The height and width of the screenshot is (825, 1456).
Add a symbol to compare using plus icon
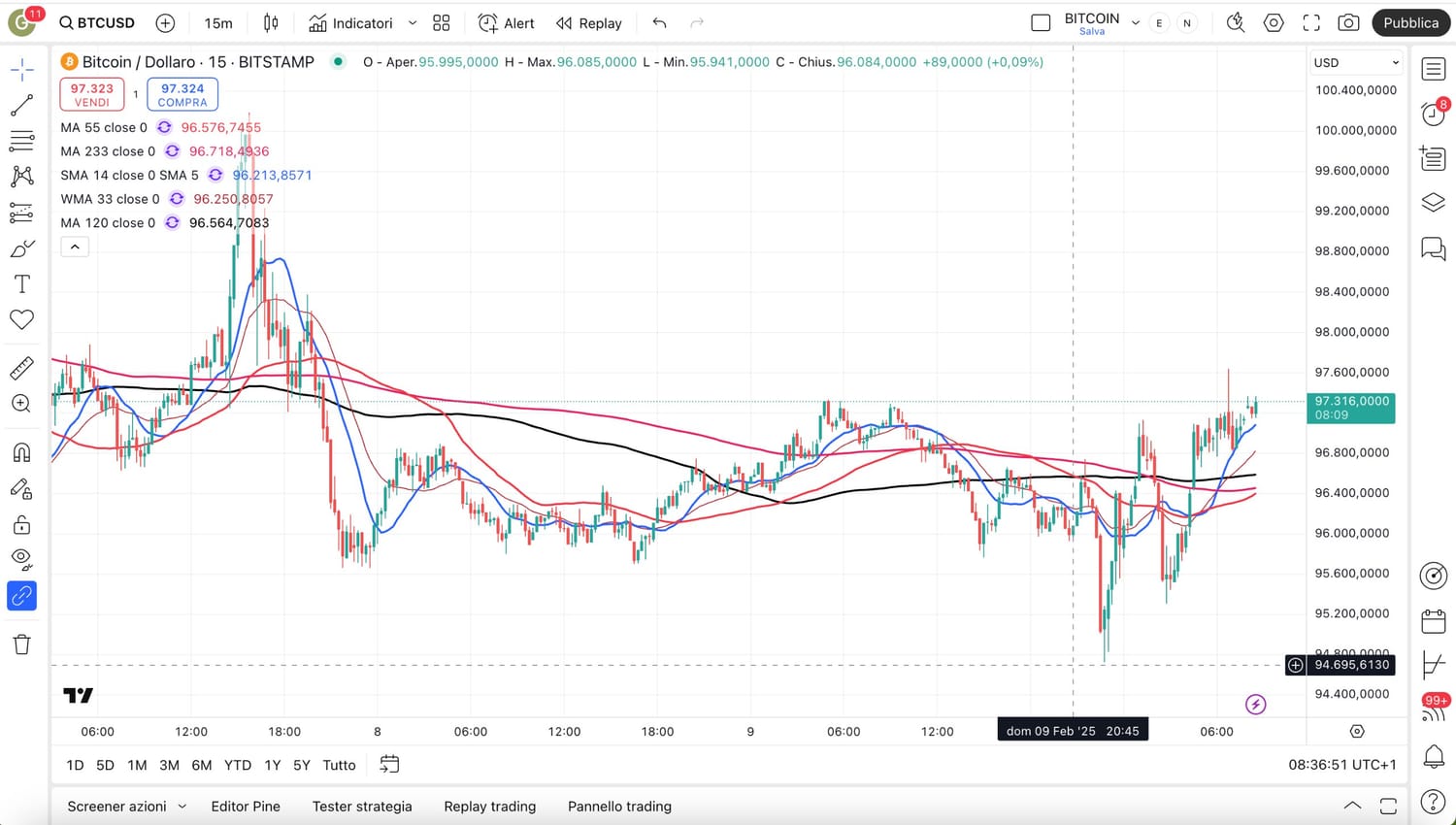165,23
